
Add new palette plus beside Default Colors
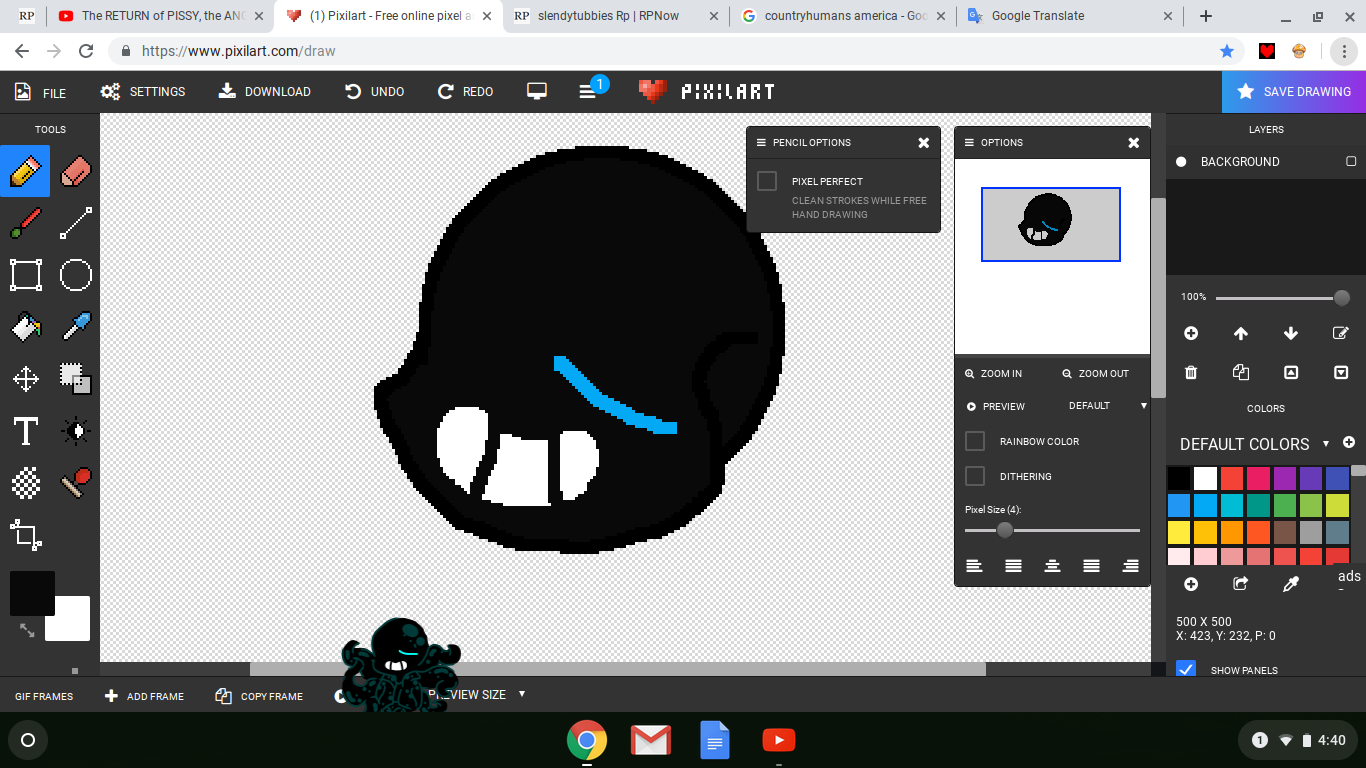[x=1349, y=442]
